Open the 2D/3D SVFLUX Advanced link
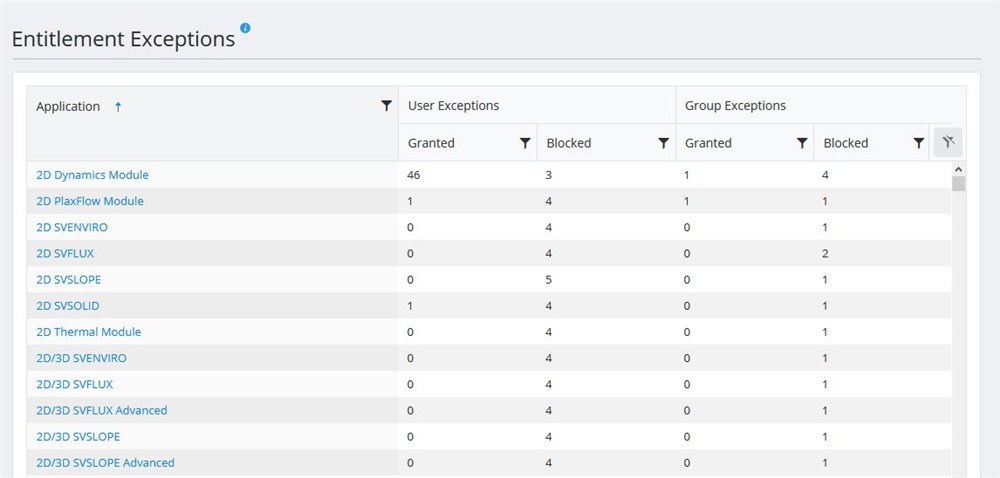 click(x=101, y=411)
